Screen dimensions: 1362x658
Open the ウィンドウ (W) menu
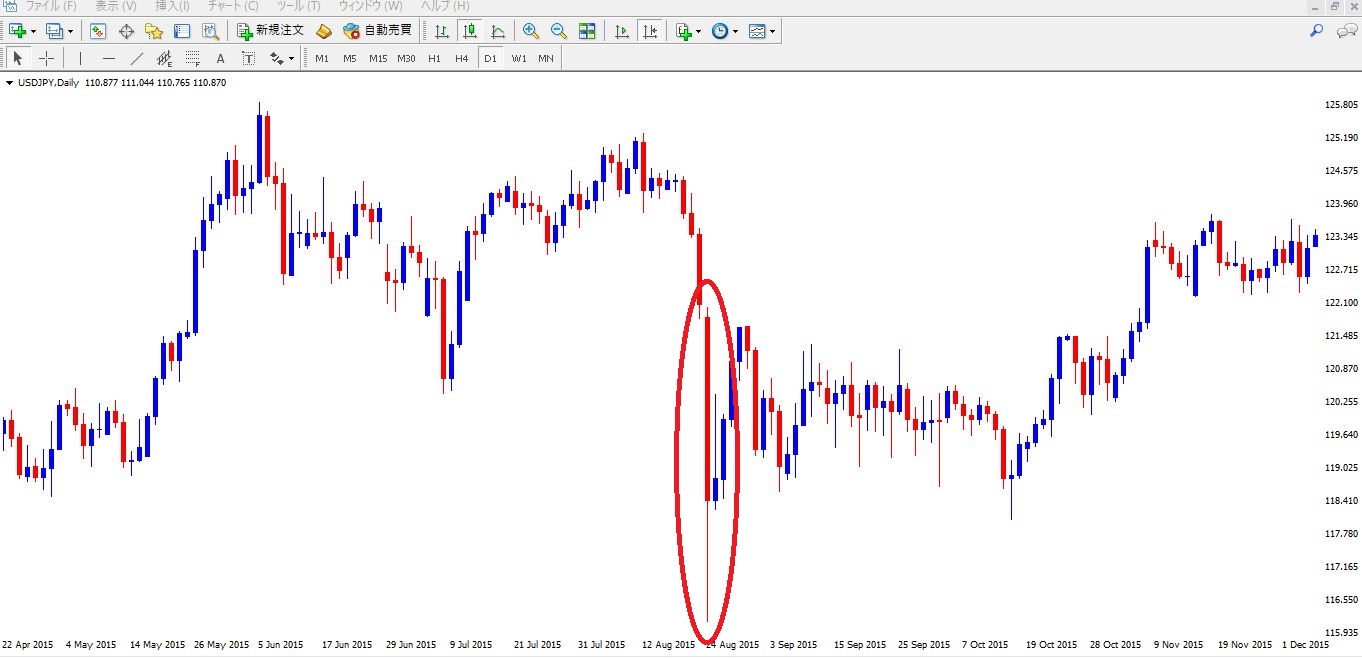370,6
